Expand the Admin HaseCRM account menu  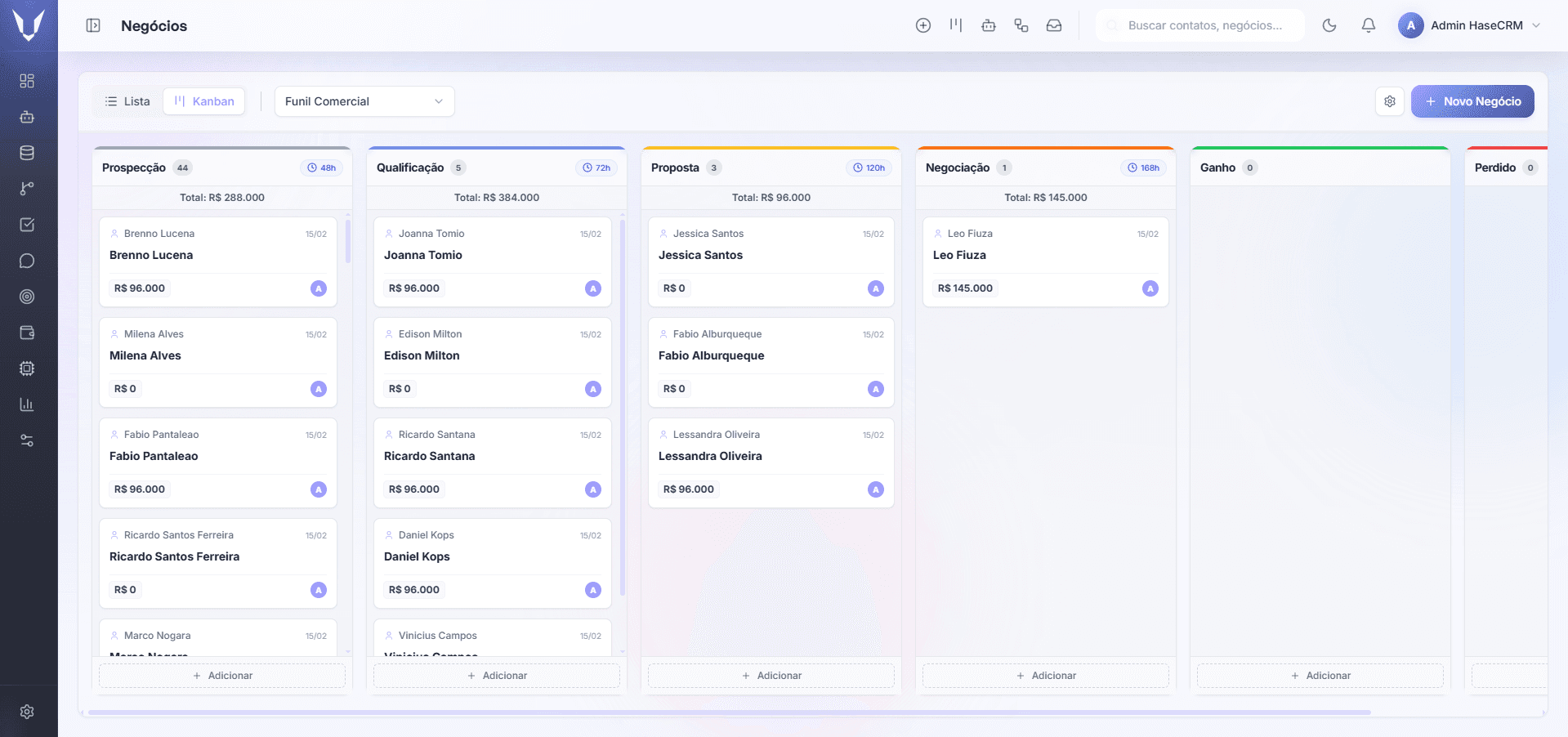(x=1468, y=25)
